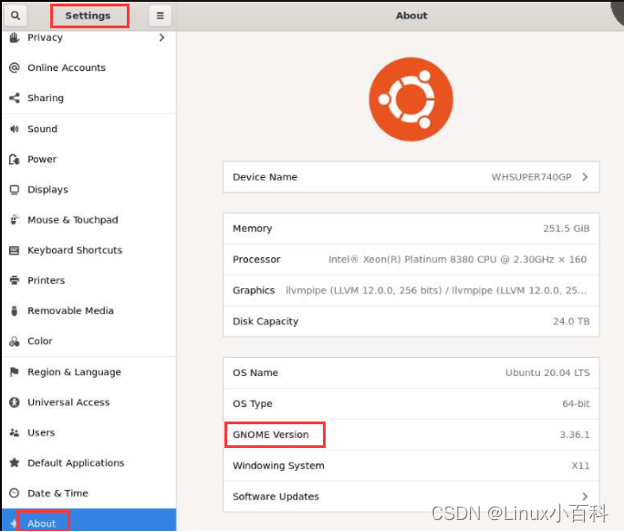Click the Removable Media USB icon
This screenshot has width=624, height=532.
coord(14,311)
